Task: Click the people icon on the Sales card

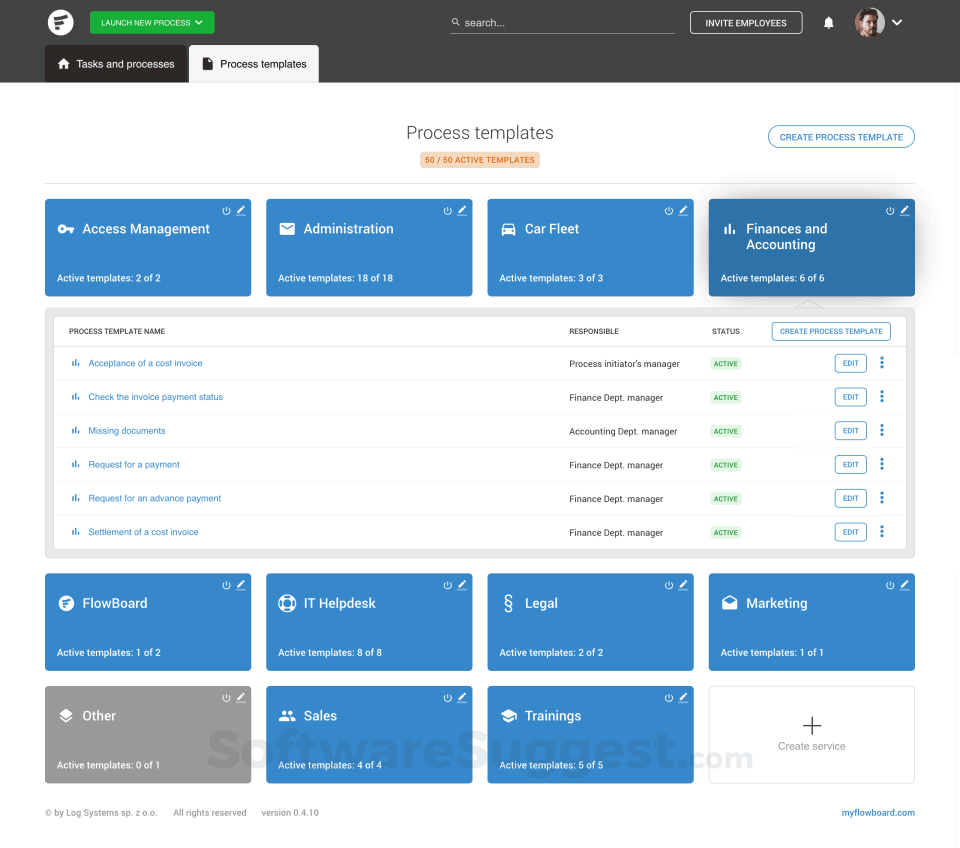Action: point(287,715)
